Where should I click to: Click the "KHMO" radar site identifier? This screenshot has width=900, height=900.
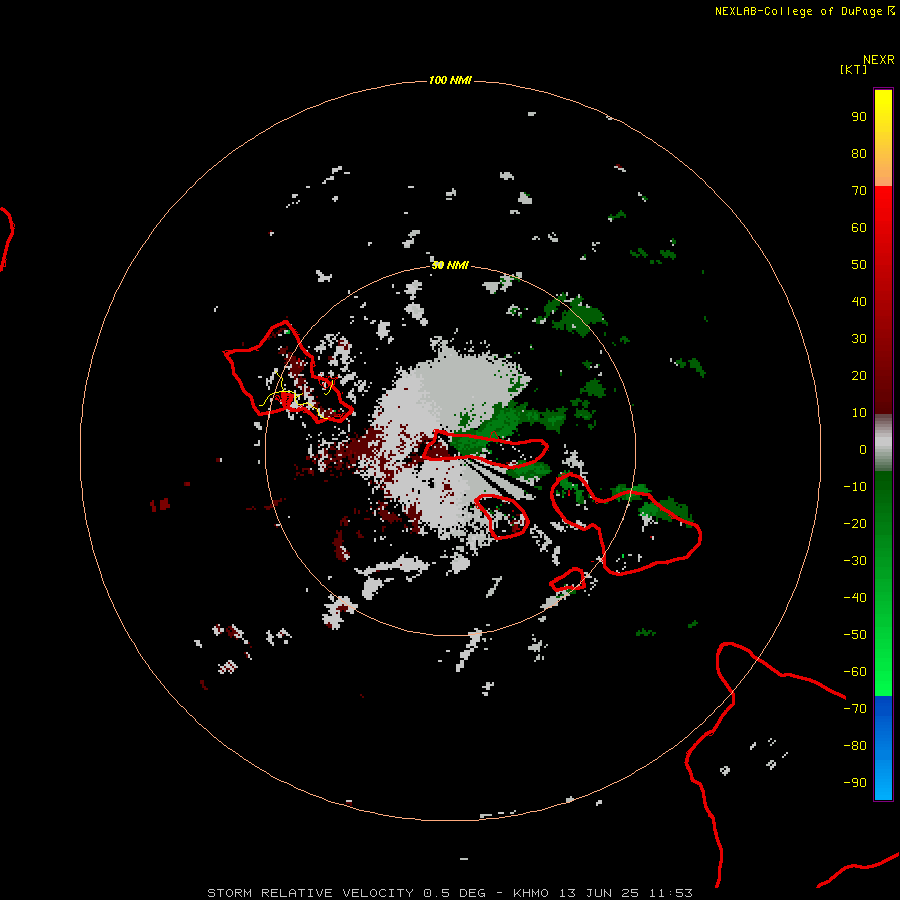click(531, 893)
